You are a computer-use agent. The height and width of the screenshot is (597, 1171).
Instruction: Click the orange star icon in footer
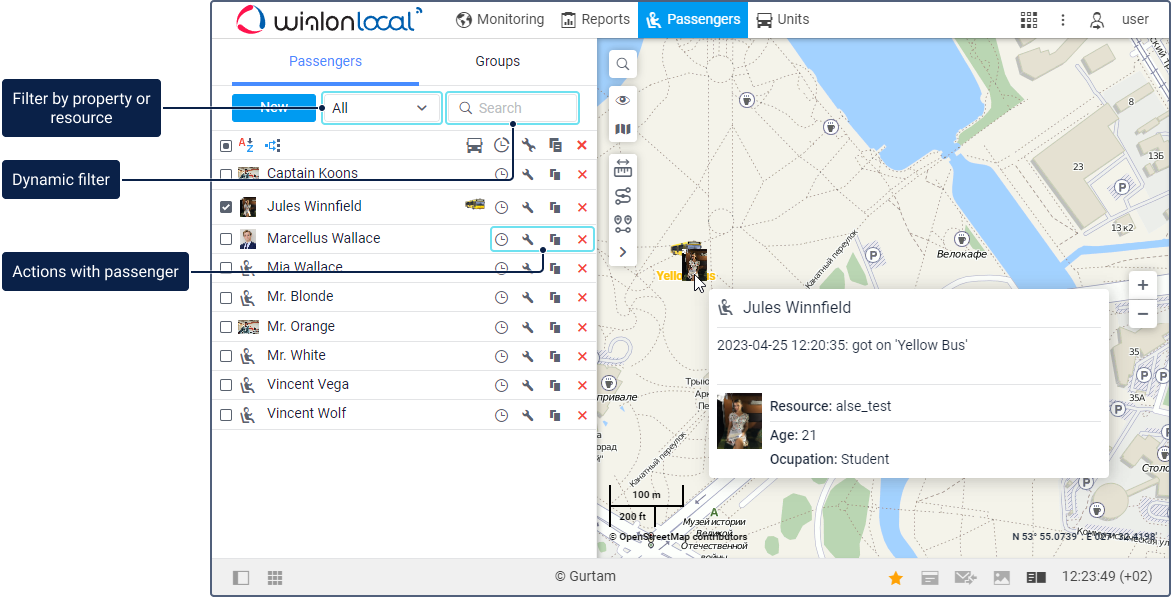895,578
